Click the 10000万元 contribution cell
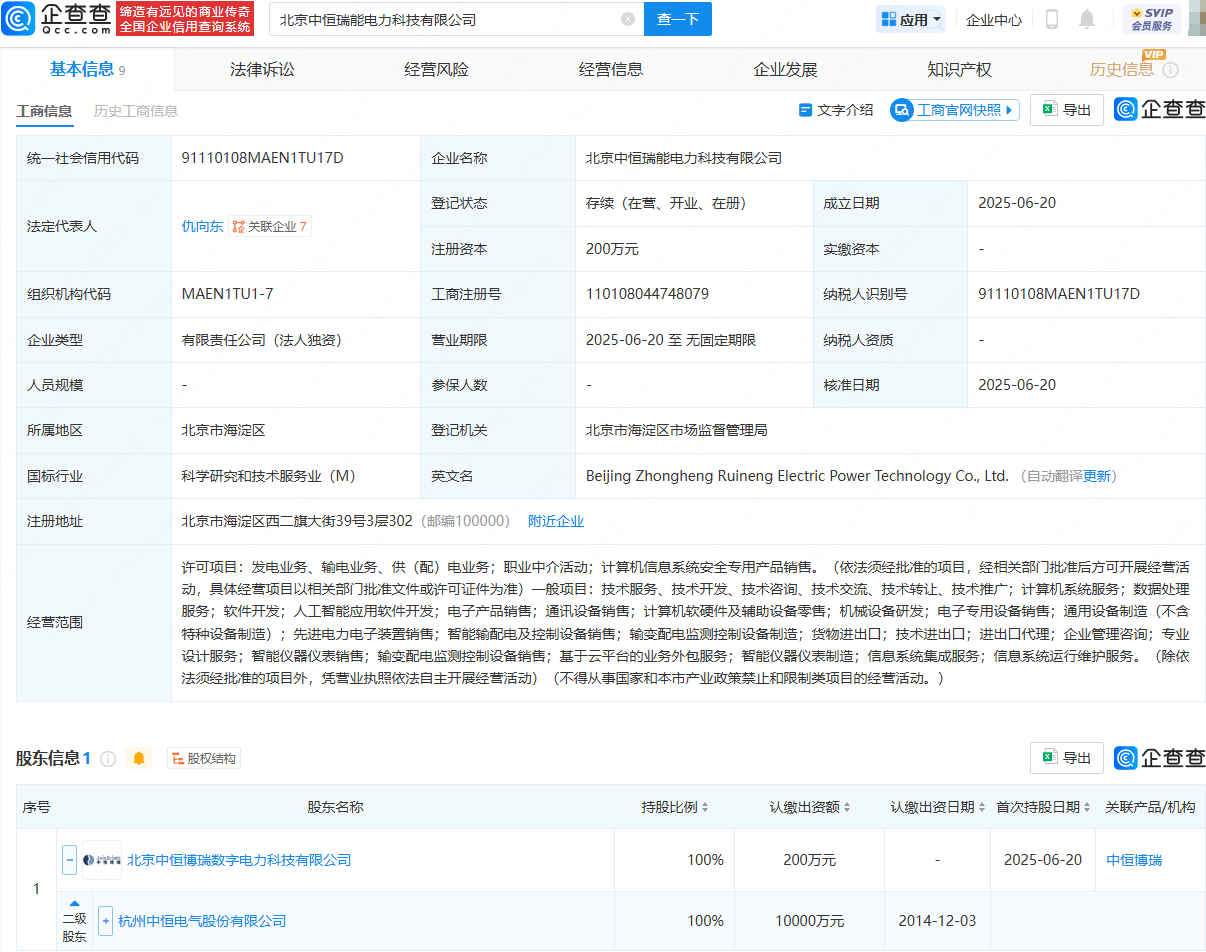 (x=810, y=921)
